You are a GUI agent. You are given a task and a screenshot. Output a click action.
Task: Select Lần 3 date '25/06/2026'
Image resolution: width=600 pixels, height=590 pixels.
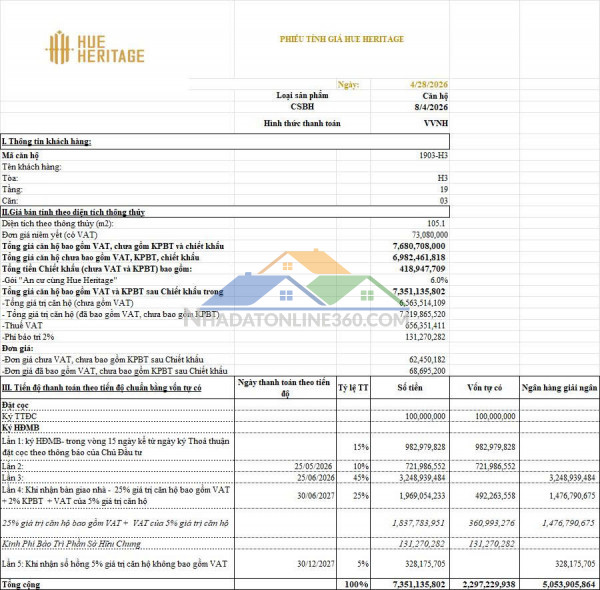316,478
